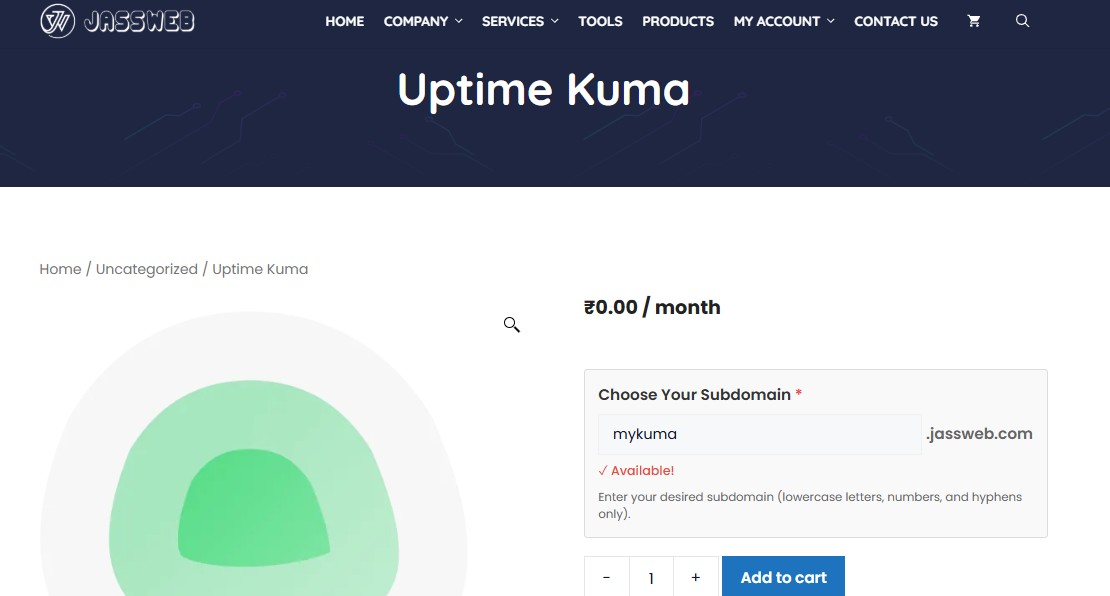This screenshot has height=596, width=1110.
Task: Click the JassWeb text wordmark
Action: click(x=139, y=22)
